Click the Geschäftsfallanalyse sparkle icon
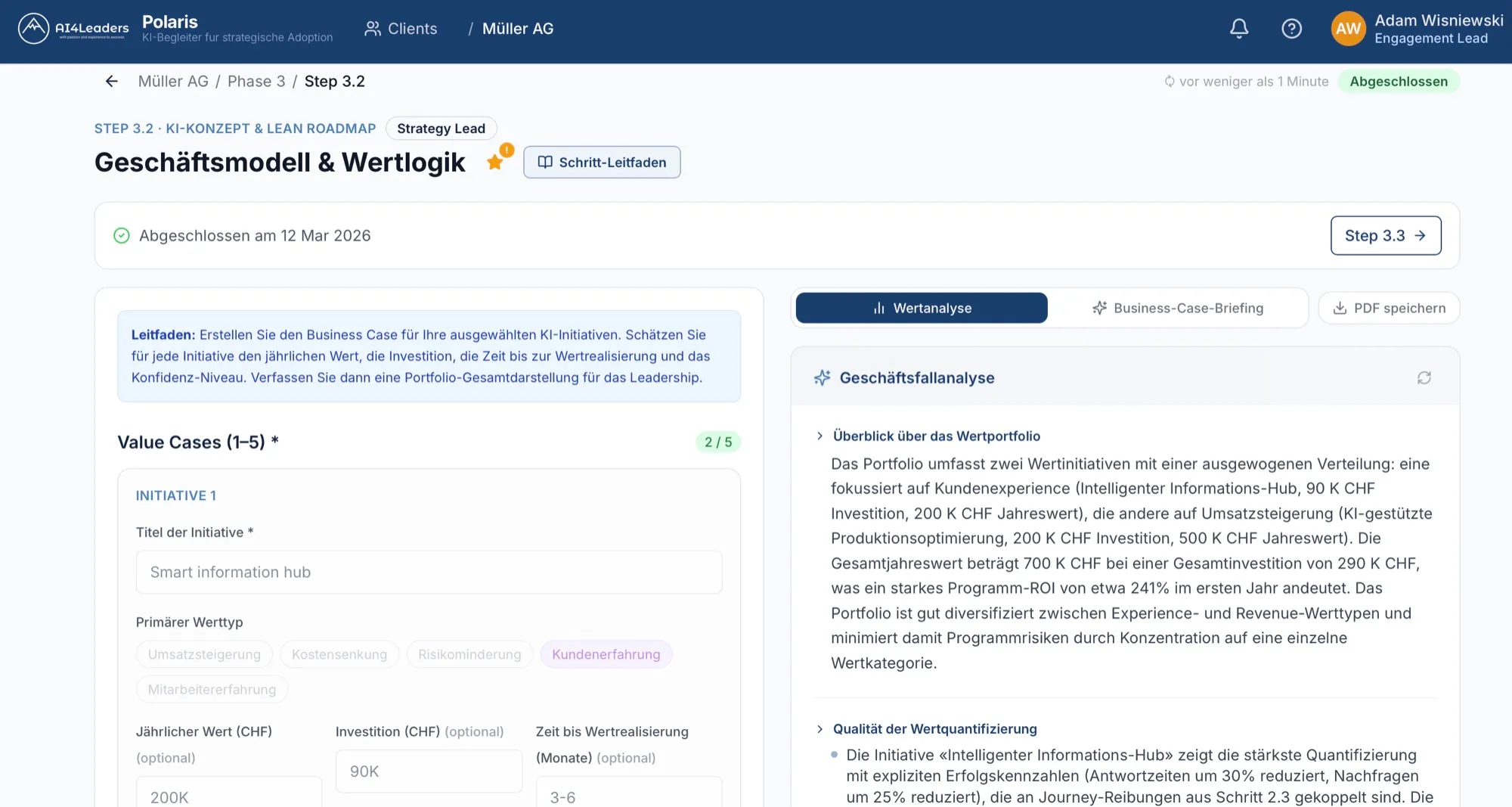 tap(823, 377)
